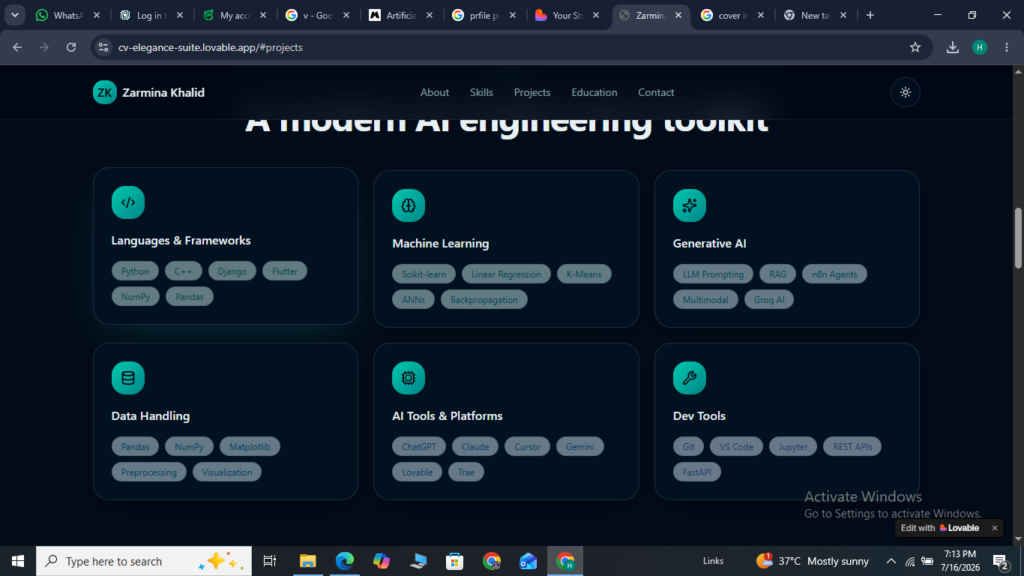Image resolution: width=1024 pixels, height=576 pixels.
Task: Click the Languages & Frameworks code icon
Action: pyautogui.click(x=128, y=202)
